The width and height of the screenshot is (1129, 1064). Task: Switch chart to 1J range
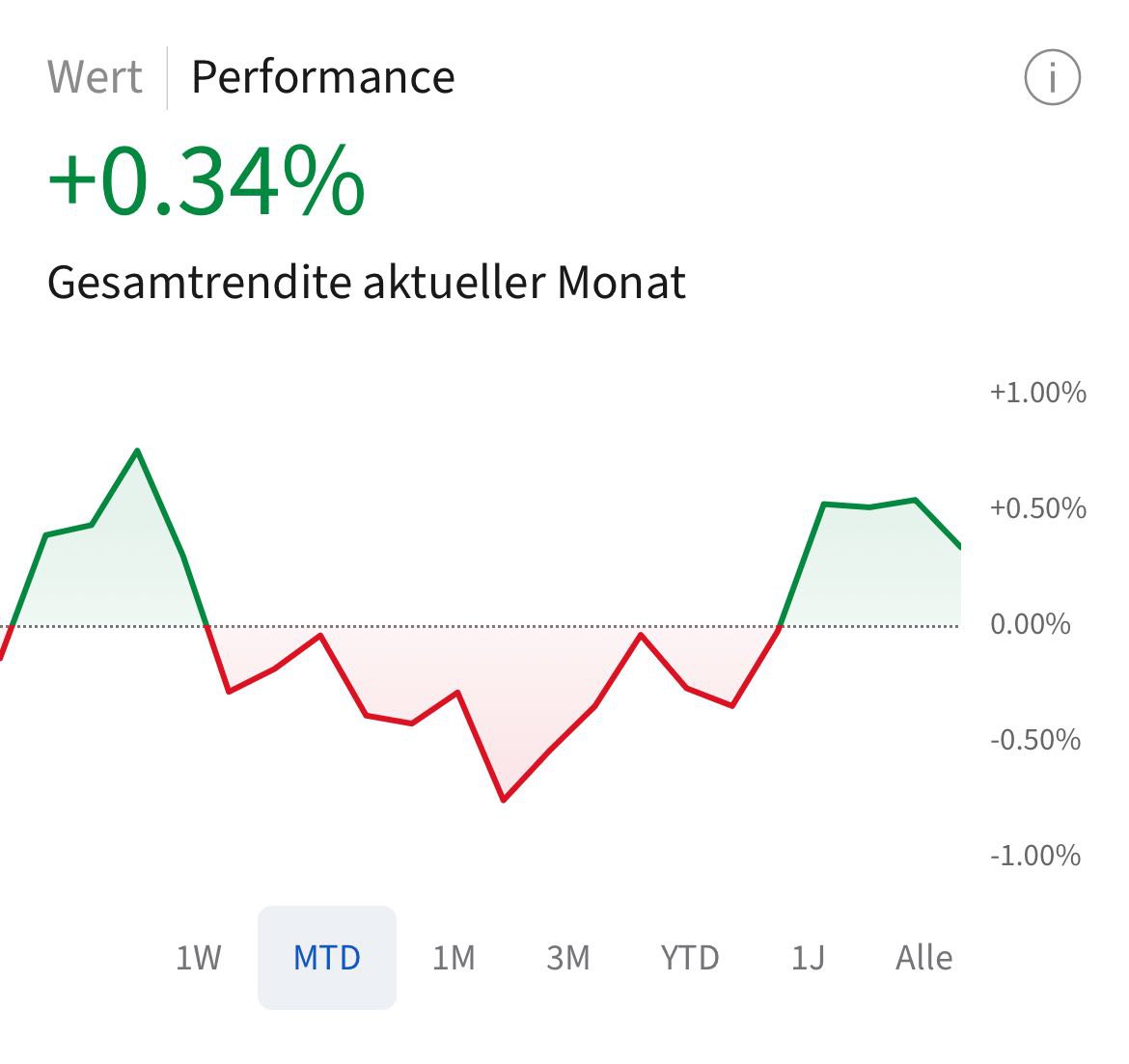808,958
